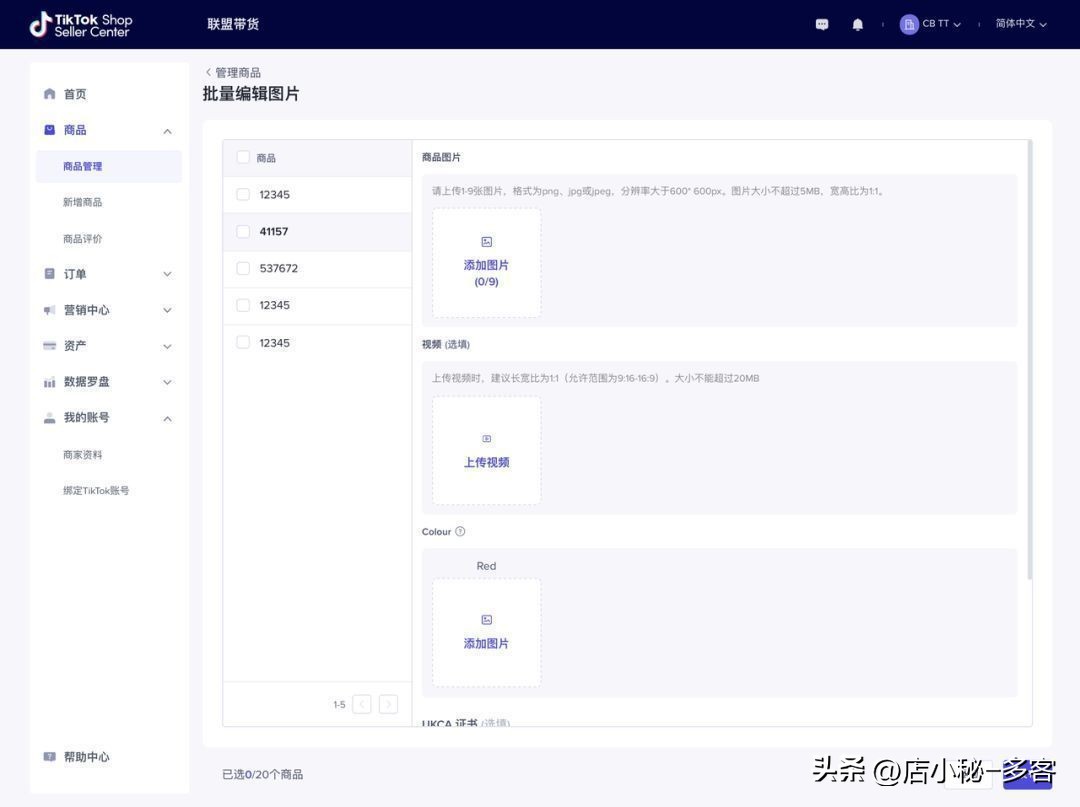Open the CB TT account dropdown
The image size is (1080, 807).
coord(932,22)
